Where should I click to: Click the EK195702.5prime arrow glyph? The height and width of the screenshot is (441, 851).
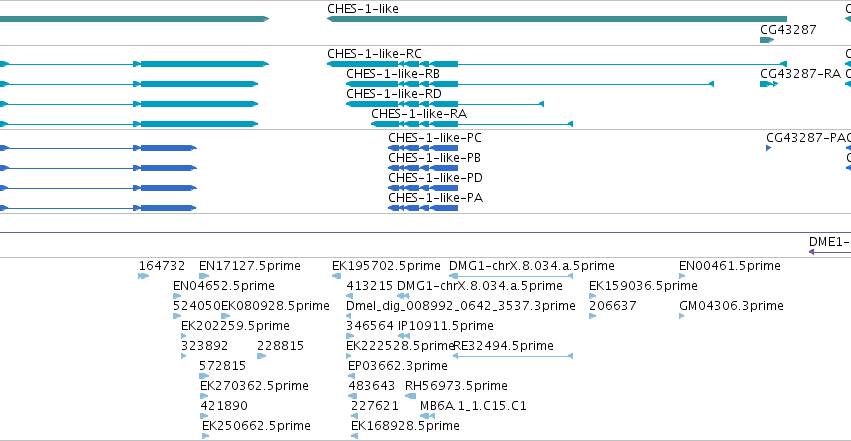pyautogui.click(x=336, y=276)
